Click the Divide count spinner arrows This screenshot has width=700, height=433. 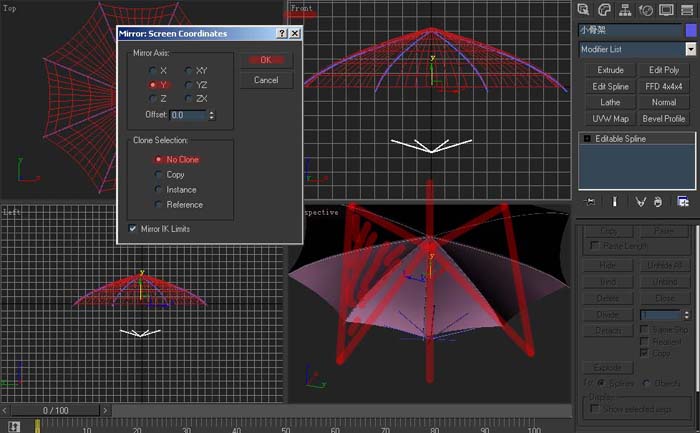[686, 315]
